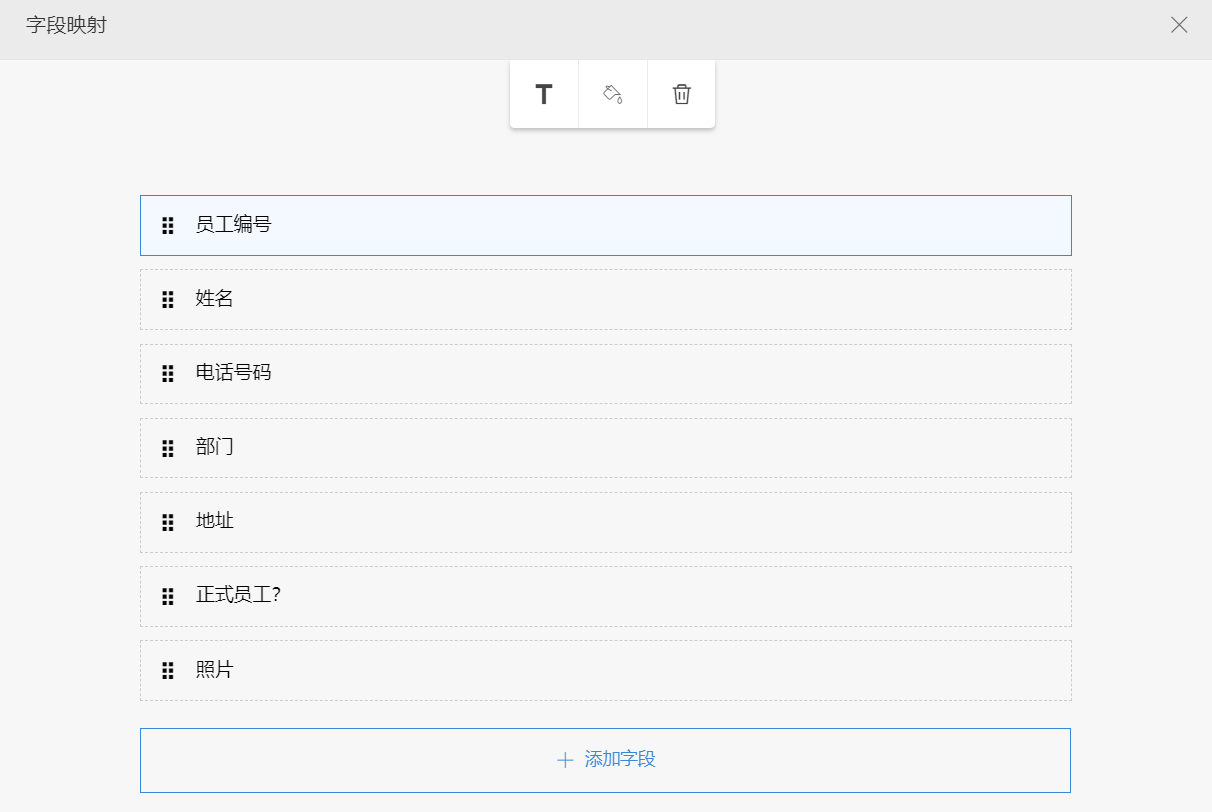Close the 字段映射 dialog
This screenshot has width=1212, height=812.
[x=1179, y=25]
